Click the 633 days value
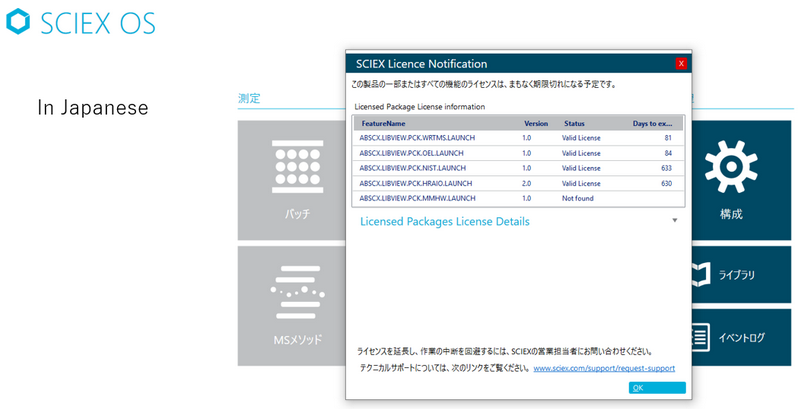Screen dimensions: 798x409 [x=666, y=168]
